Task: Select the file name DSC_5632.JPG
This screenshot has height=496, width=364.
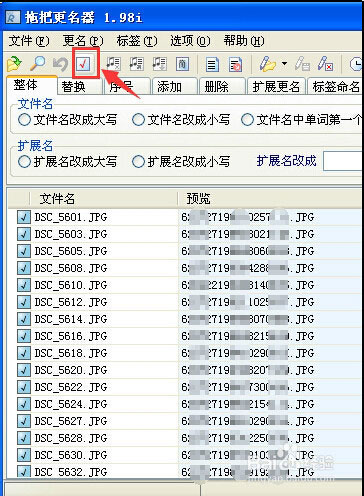Action: coord(71,472)
